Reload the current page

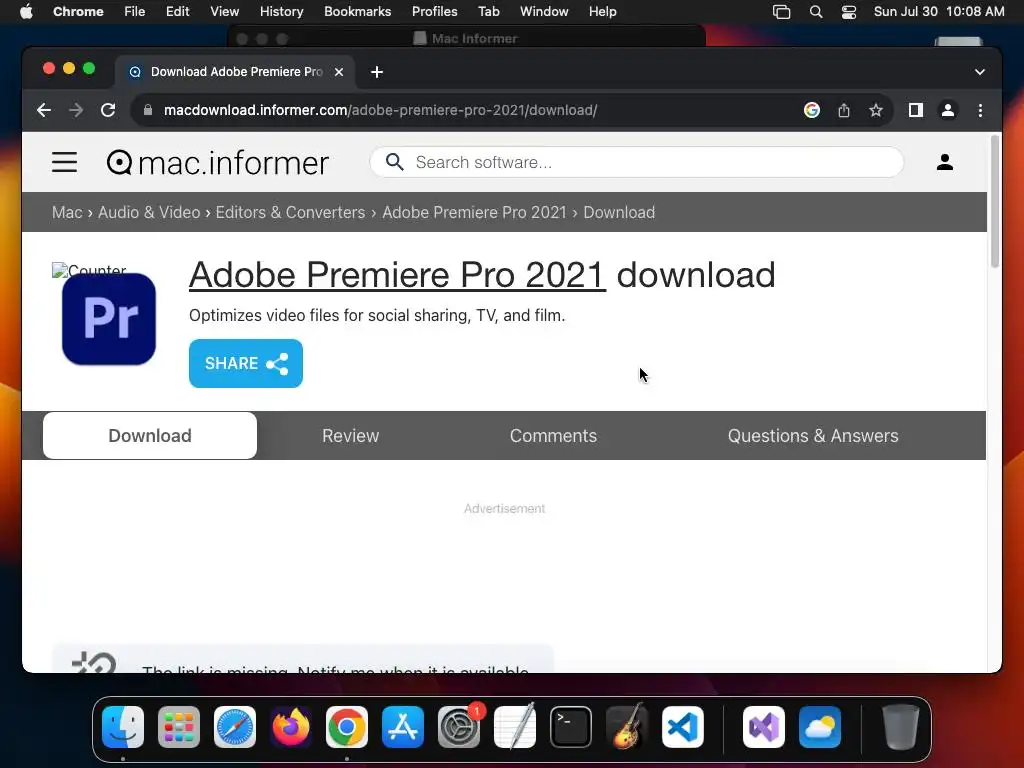click(108, 110)
